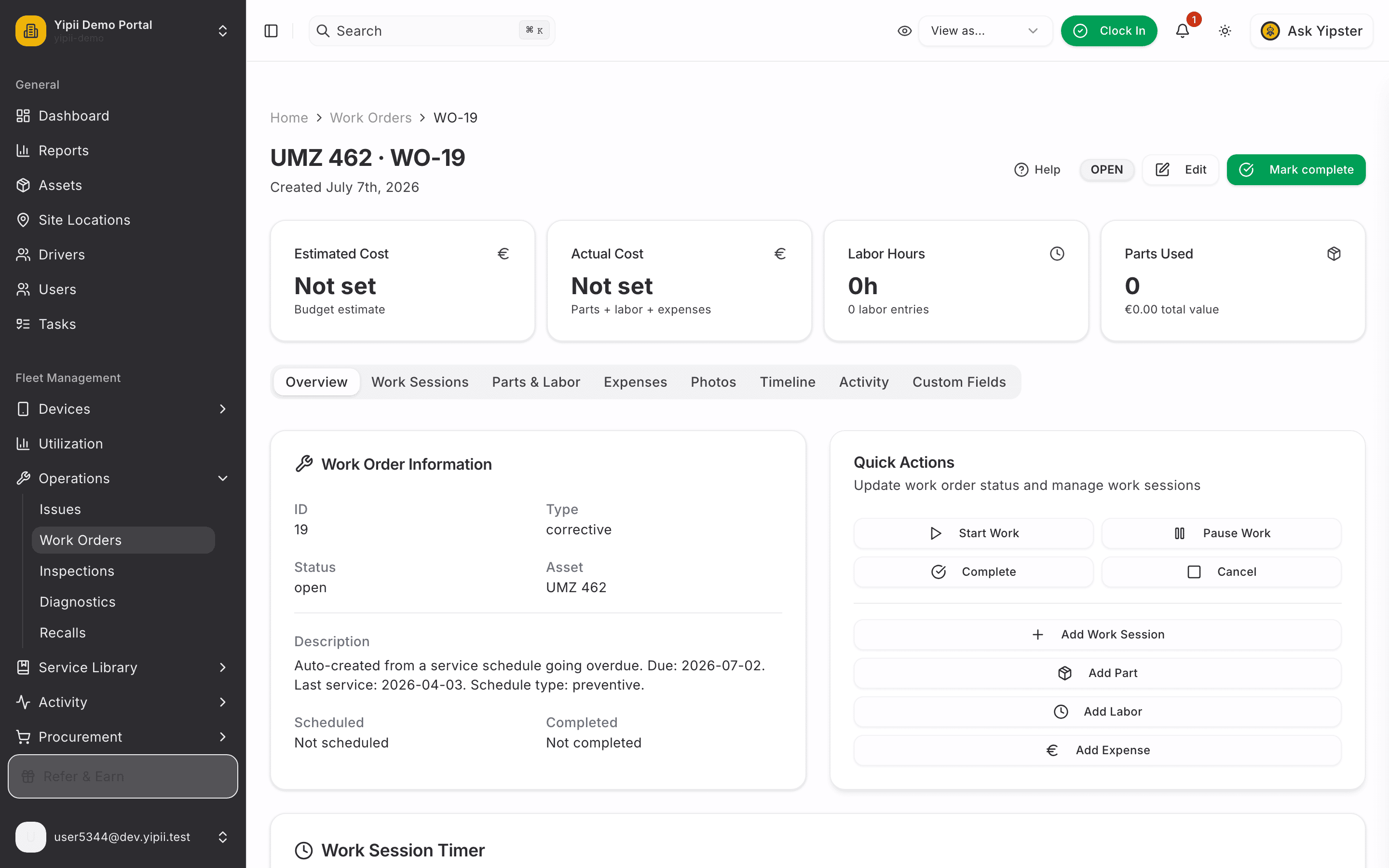The image size is (1389, 868).
Task: Click the clock icon on Labor Hours
Action: pyautogui.click(x=1057, y=254)
